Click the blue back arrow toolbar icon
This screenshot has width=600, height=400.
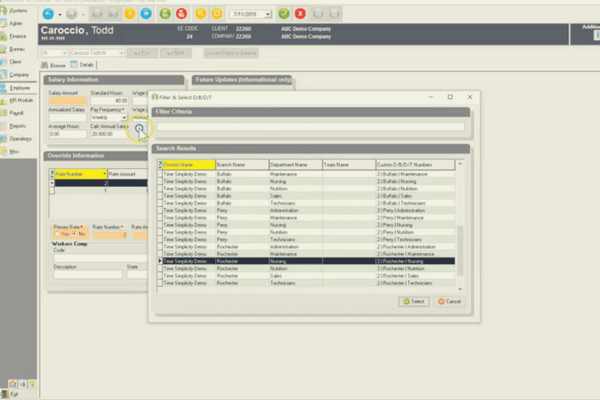(x=48, y=14)
